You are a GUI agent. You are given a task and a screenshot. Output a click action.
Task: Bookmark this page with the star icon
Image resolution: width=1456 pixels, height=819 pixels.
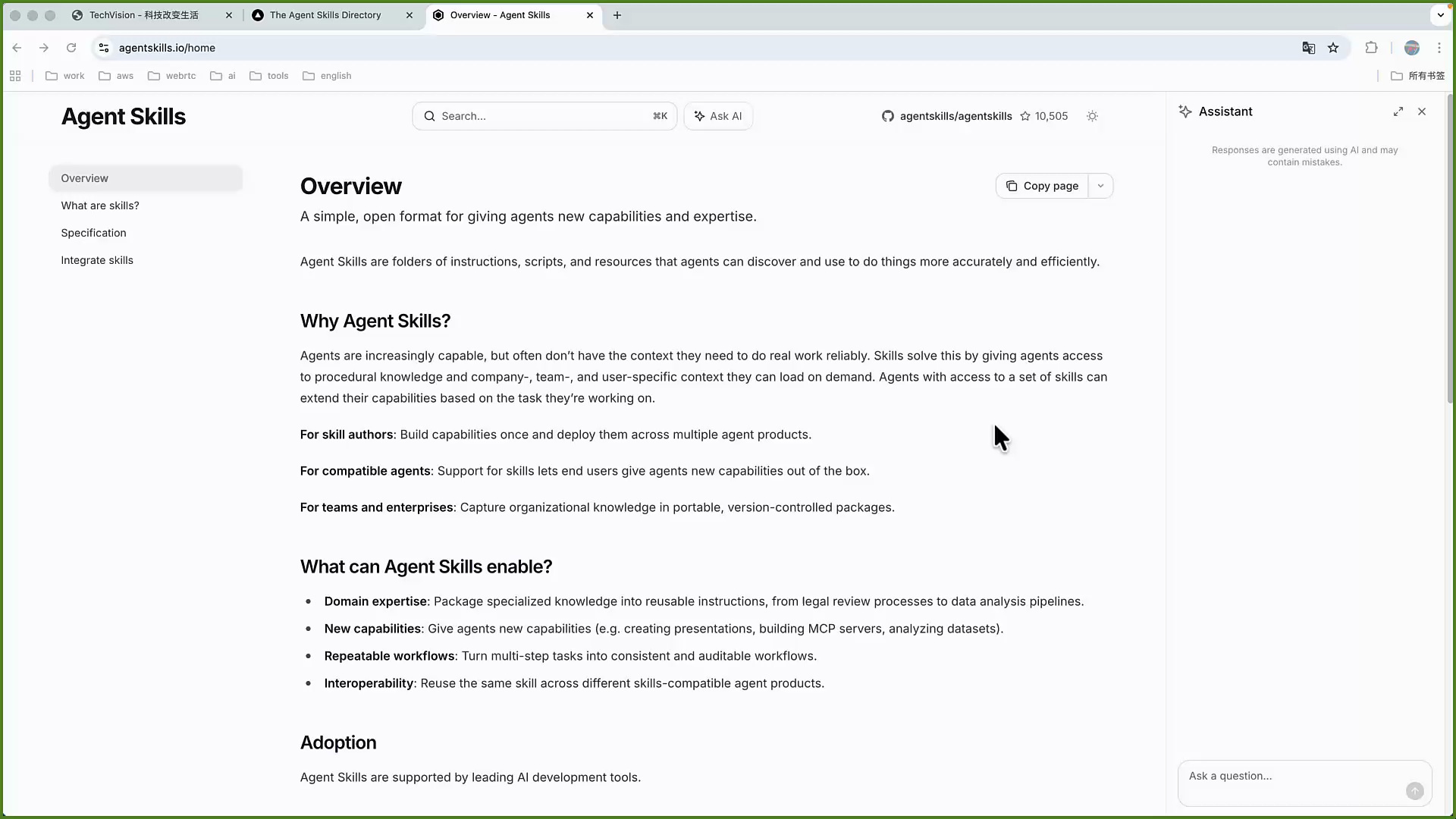pyautogui.click(x=1333, y=48)
